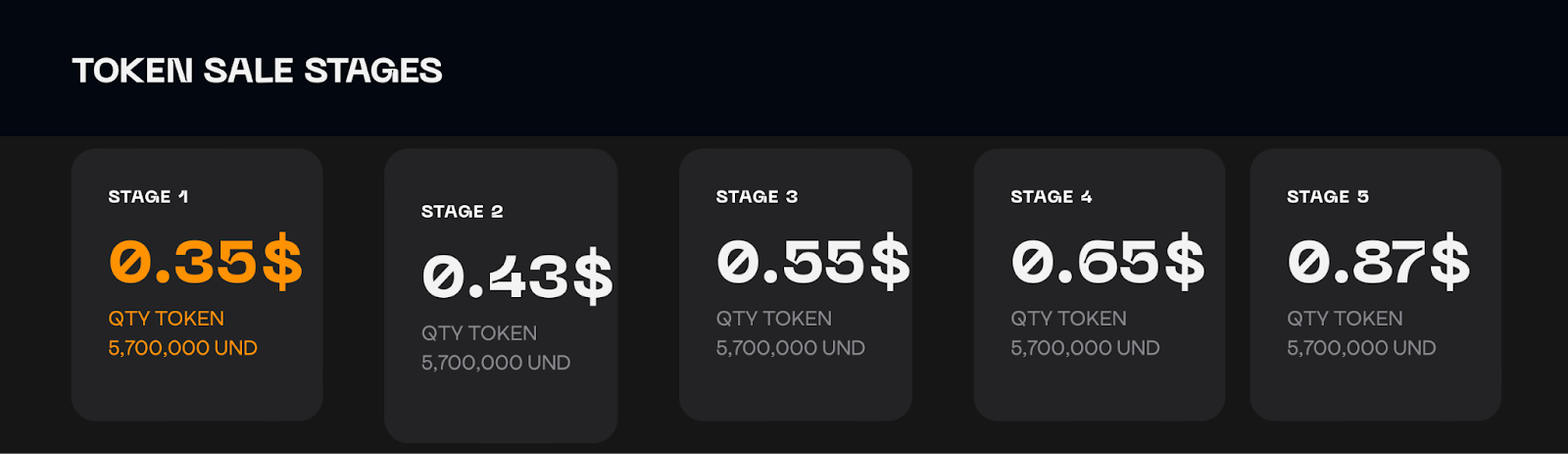
Task: Click the orange 0.35$ price
Action: [x=206, y=262]
